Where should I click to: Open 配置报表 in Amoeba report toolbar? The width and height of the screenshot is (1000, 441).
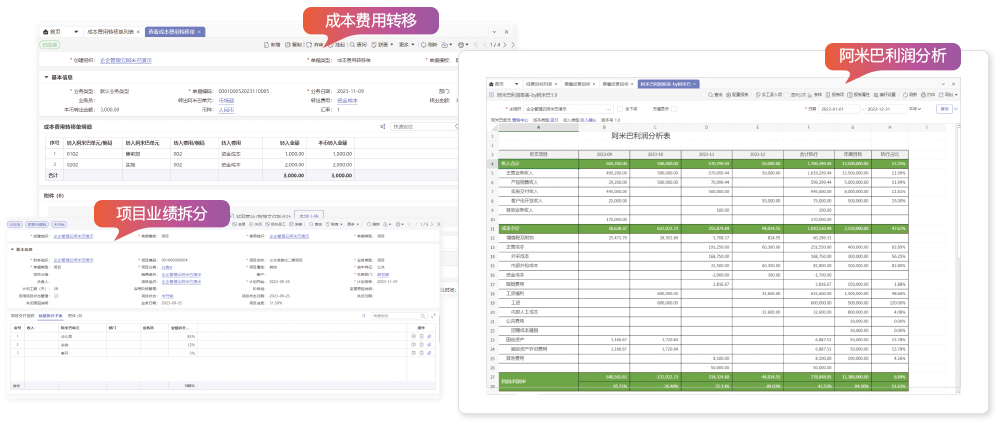[737, 95]
